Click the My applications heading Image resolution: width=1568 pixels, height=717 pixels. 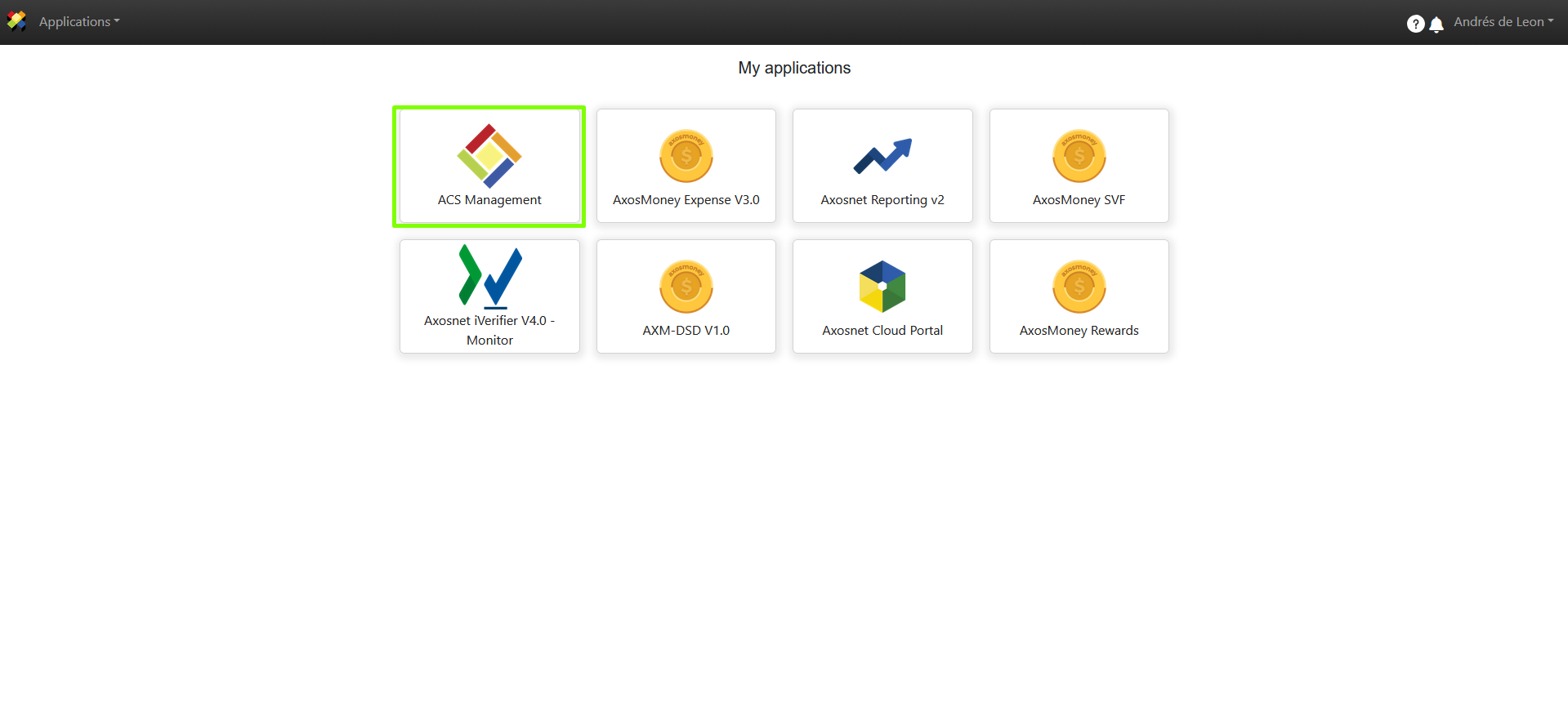(x=794, y=68)
